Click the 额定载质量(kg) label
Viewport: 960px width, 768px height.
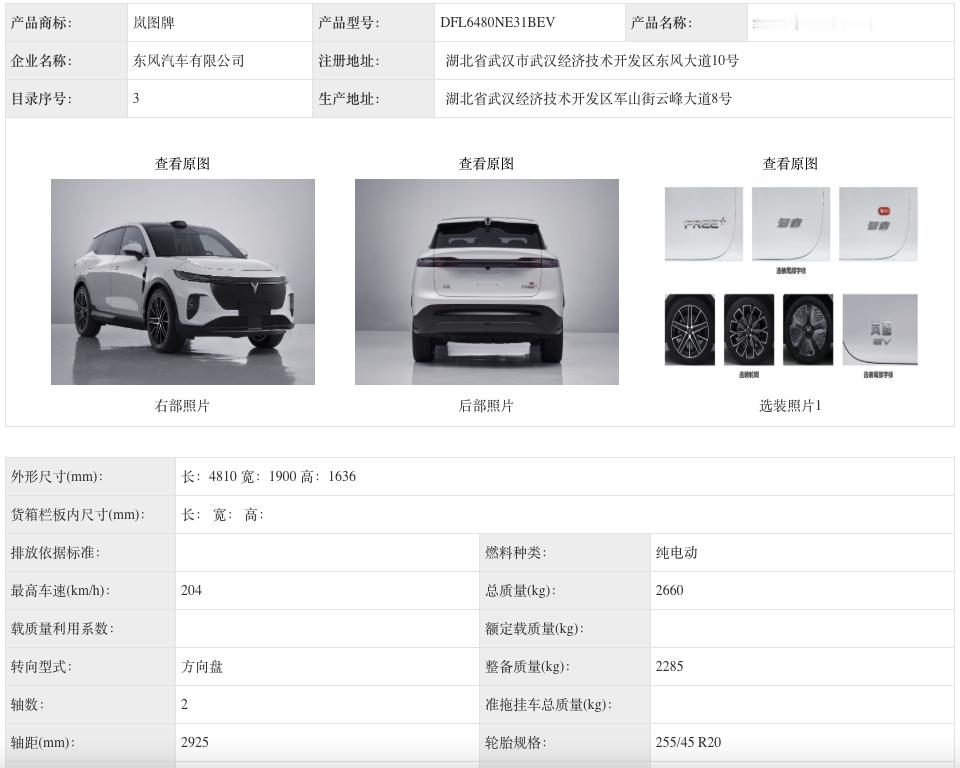[x=534, y=628]
